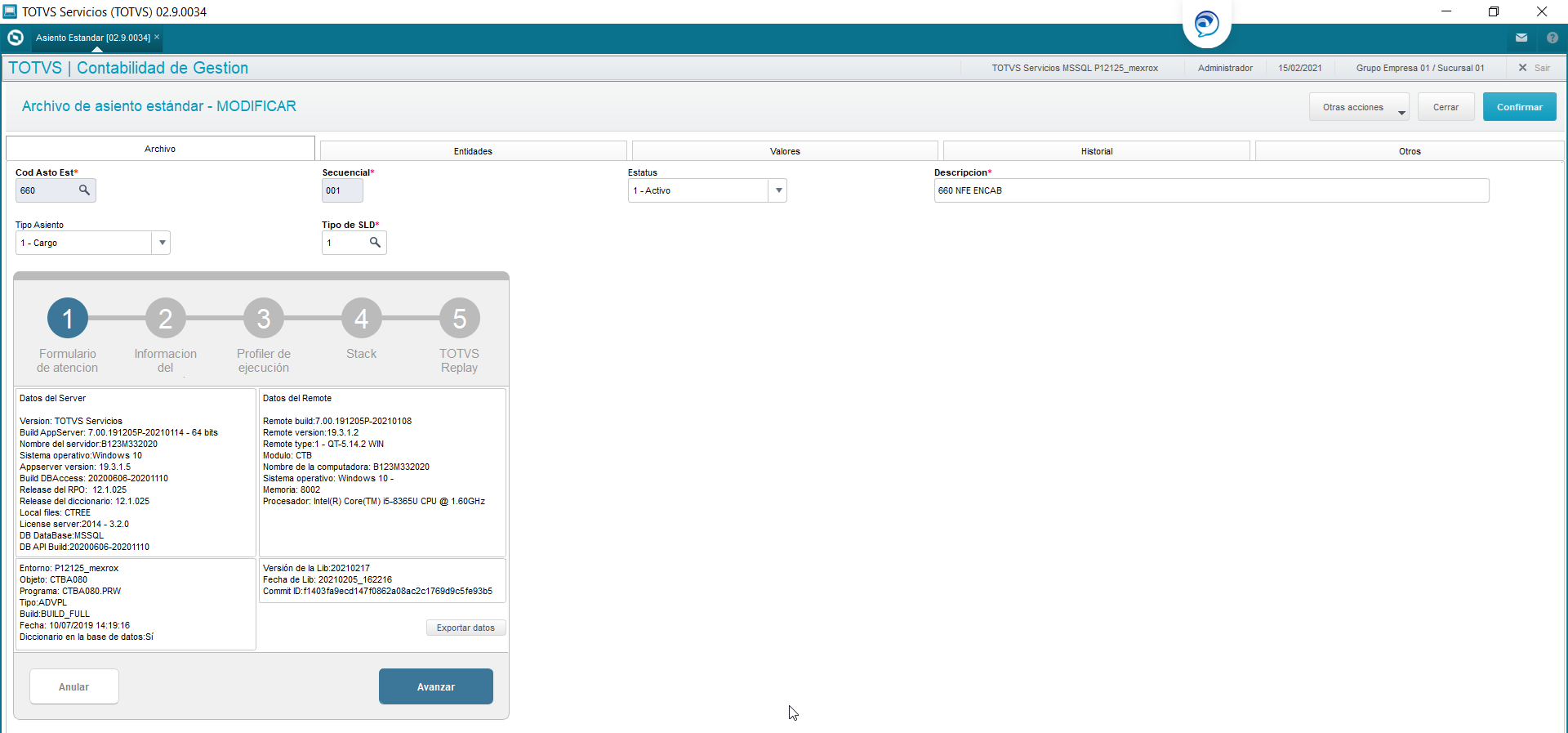Click TOTVS Servicios MSSQL P12125_mexrox label
The image size is (1568, 733).
(x=1075, y=68)
